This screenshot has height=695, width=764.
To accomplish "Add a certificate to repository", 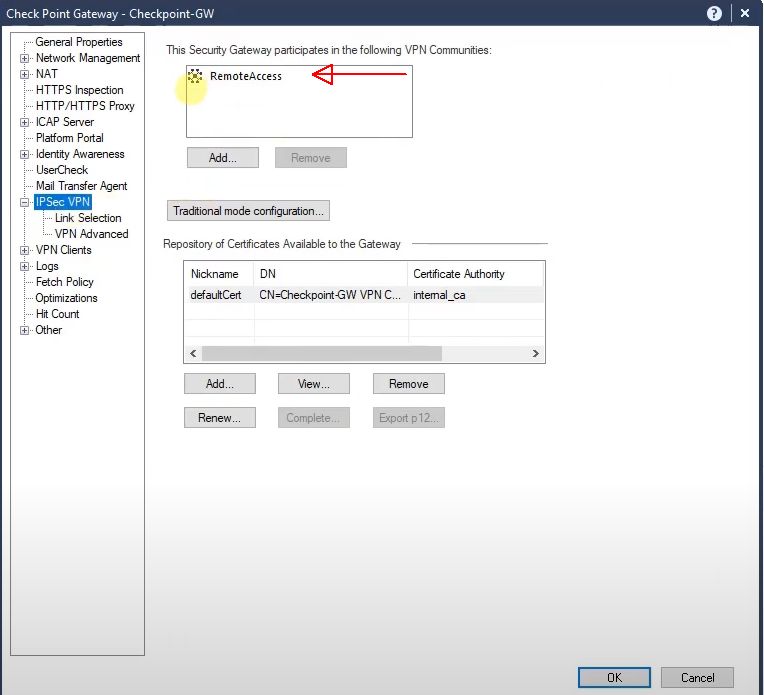I will coord(220,384).
